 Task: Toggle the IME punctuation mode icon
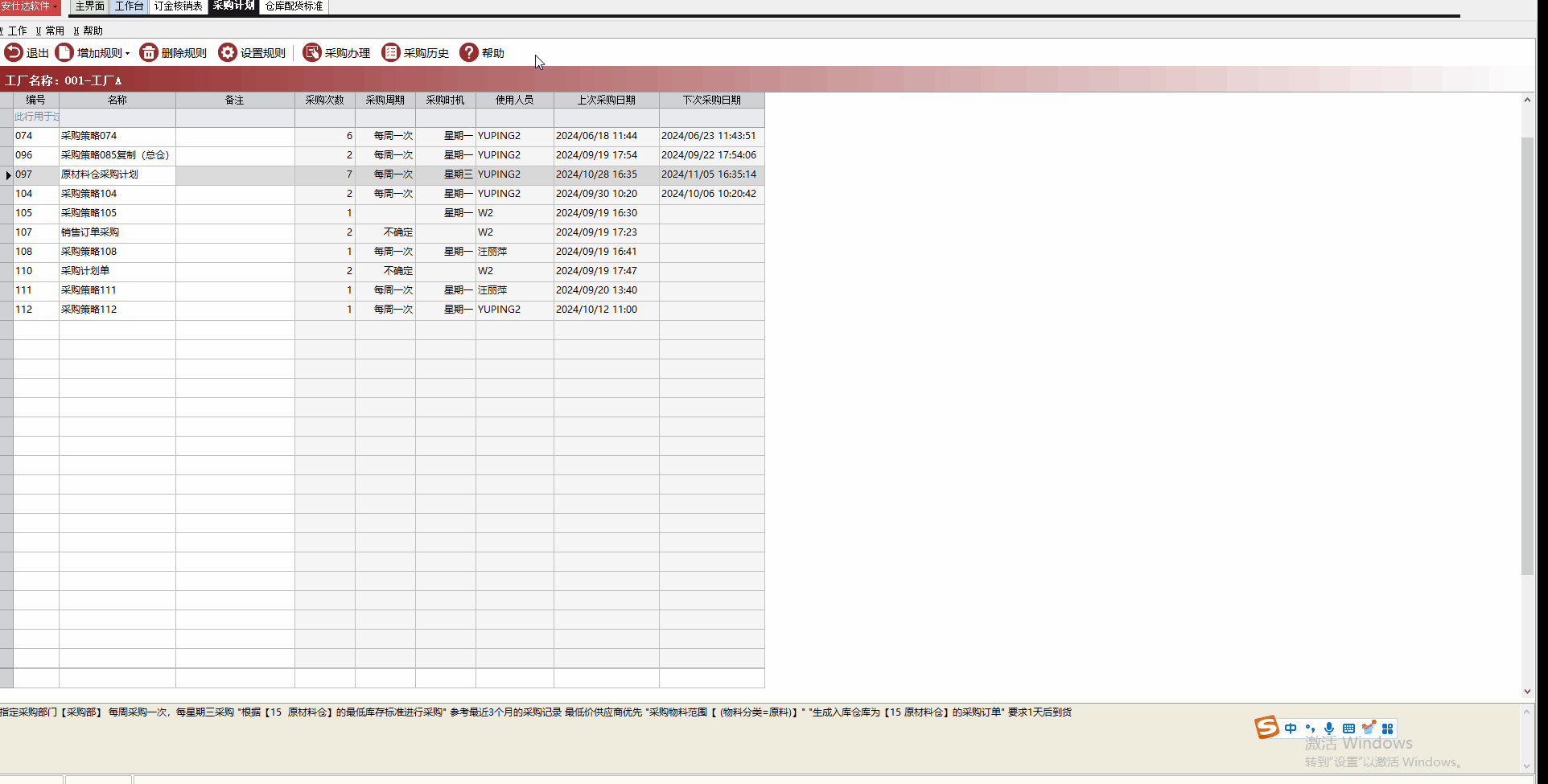[1310, 729]
